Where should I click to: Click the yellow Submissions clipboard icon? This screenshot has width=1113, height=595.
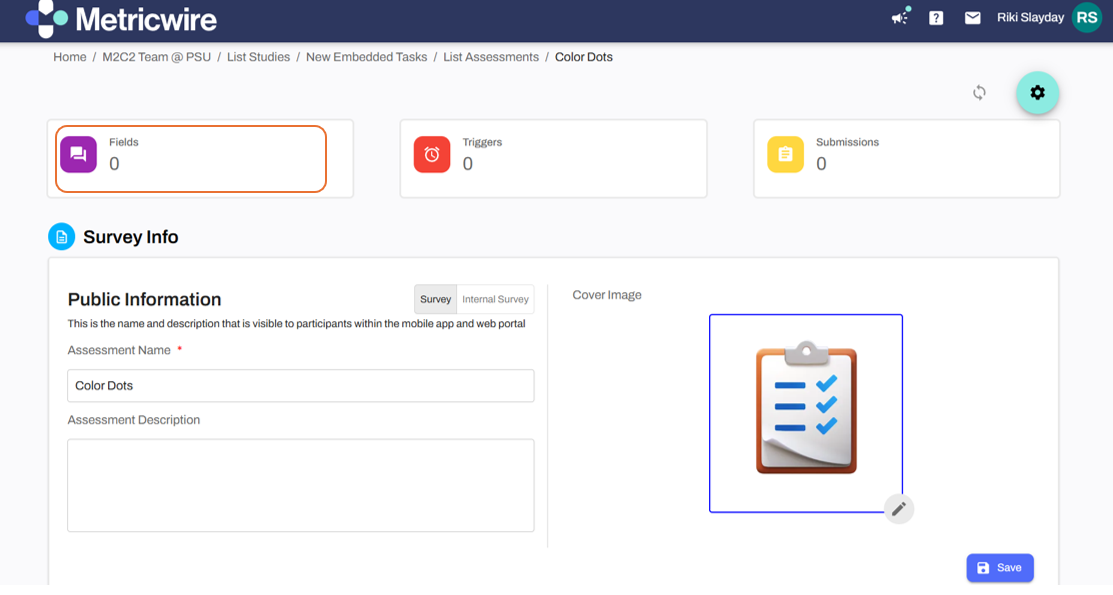(785, 155)
